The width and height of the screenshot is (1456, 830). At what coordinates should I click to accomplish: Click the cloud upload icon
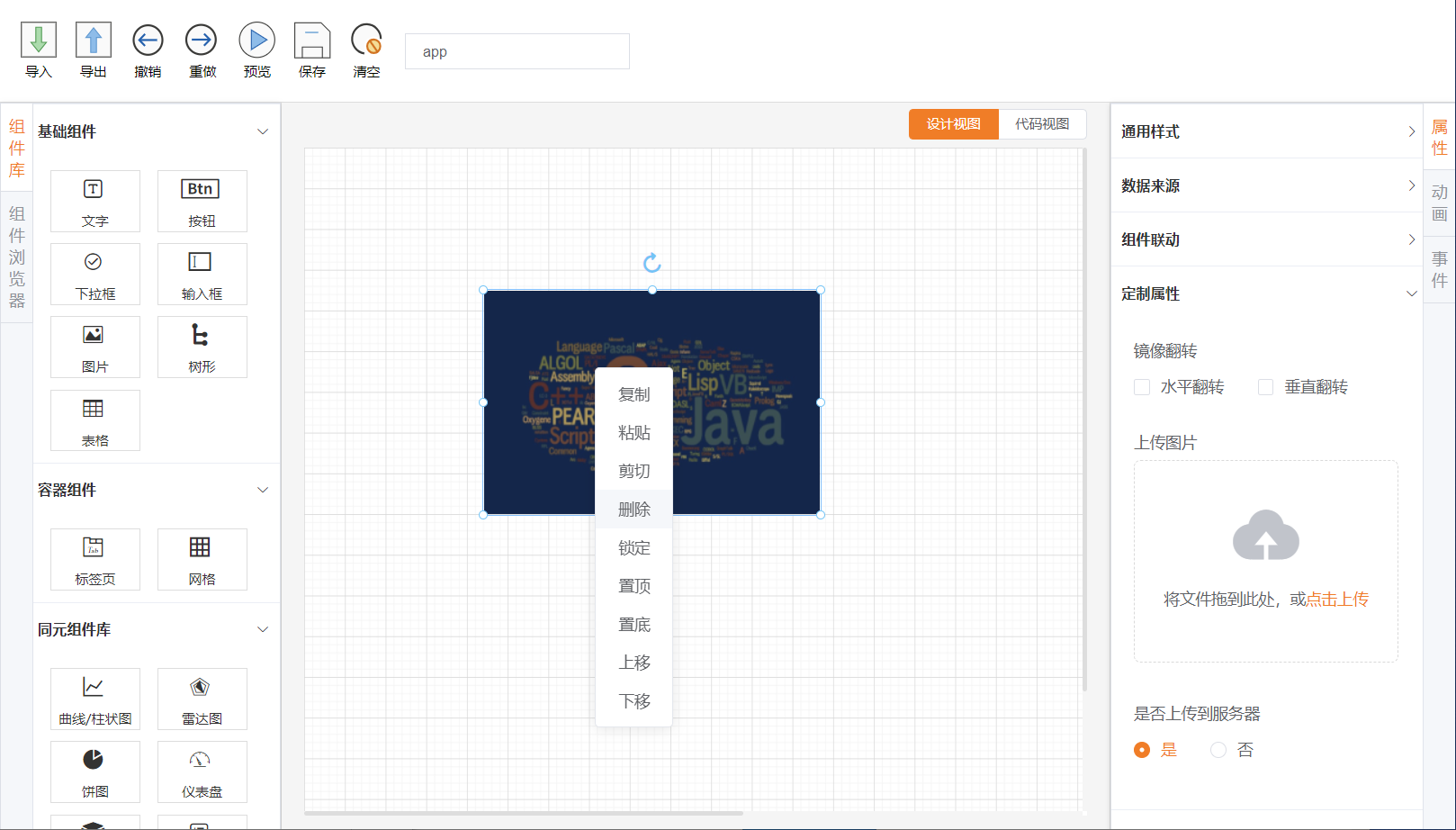coord(1265,536)
